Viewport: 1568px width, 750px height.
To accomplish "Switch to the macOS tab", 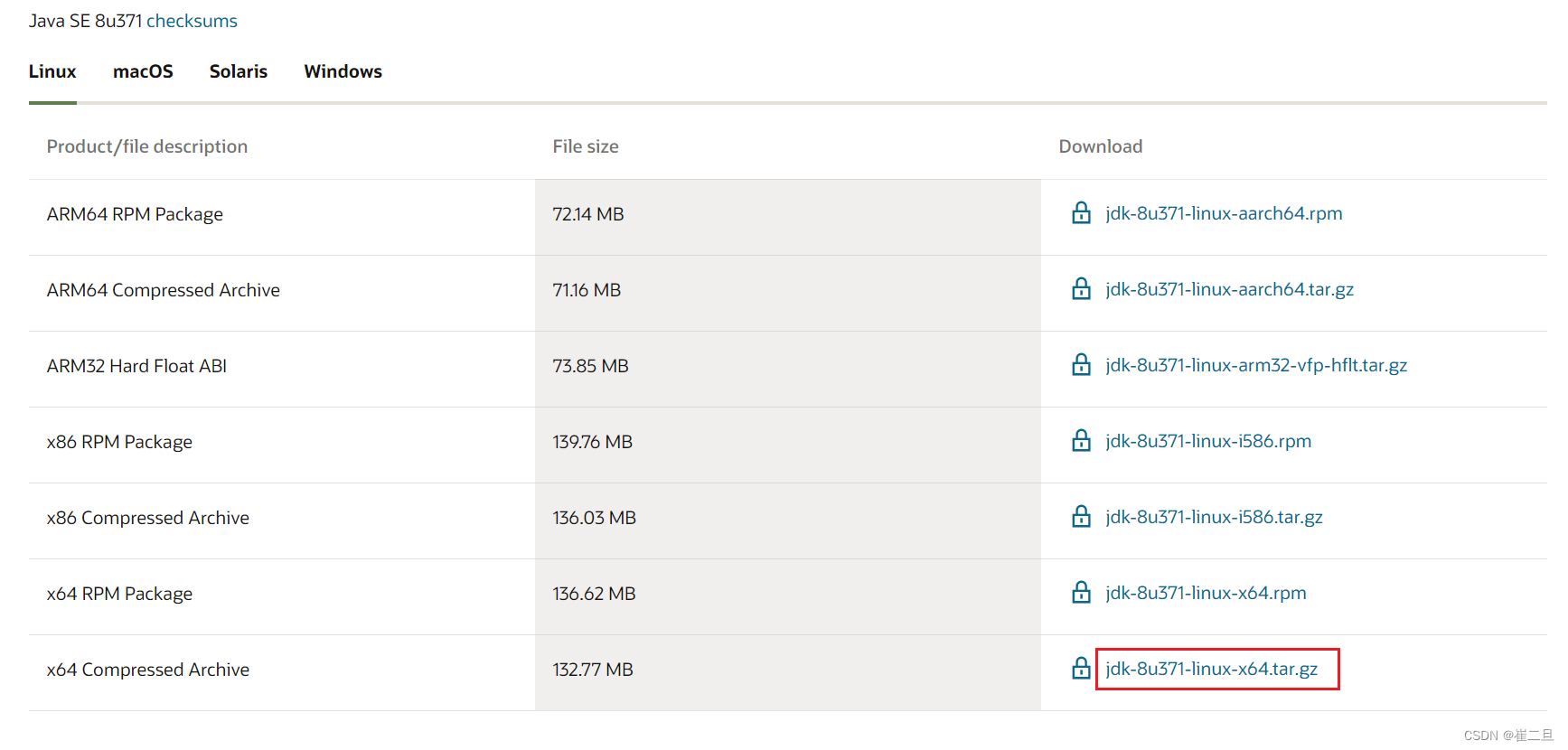I will pyautogui.click(x=143, y=71).
